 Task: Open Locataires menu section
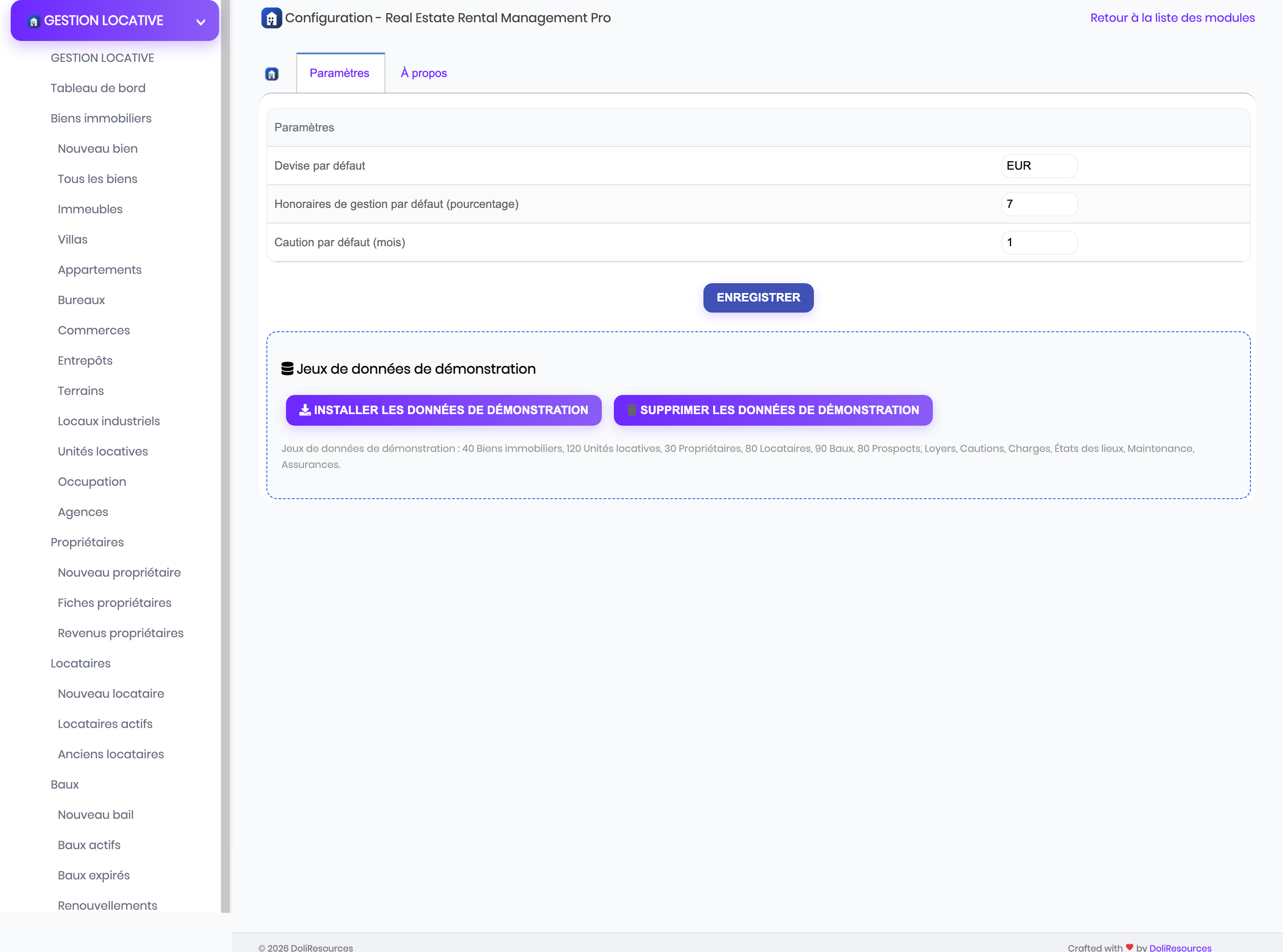pyautogui.click(x=80, y=663)
